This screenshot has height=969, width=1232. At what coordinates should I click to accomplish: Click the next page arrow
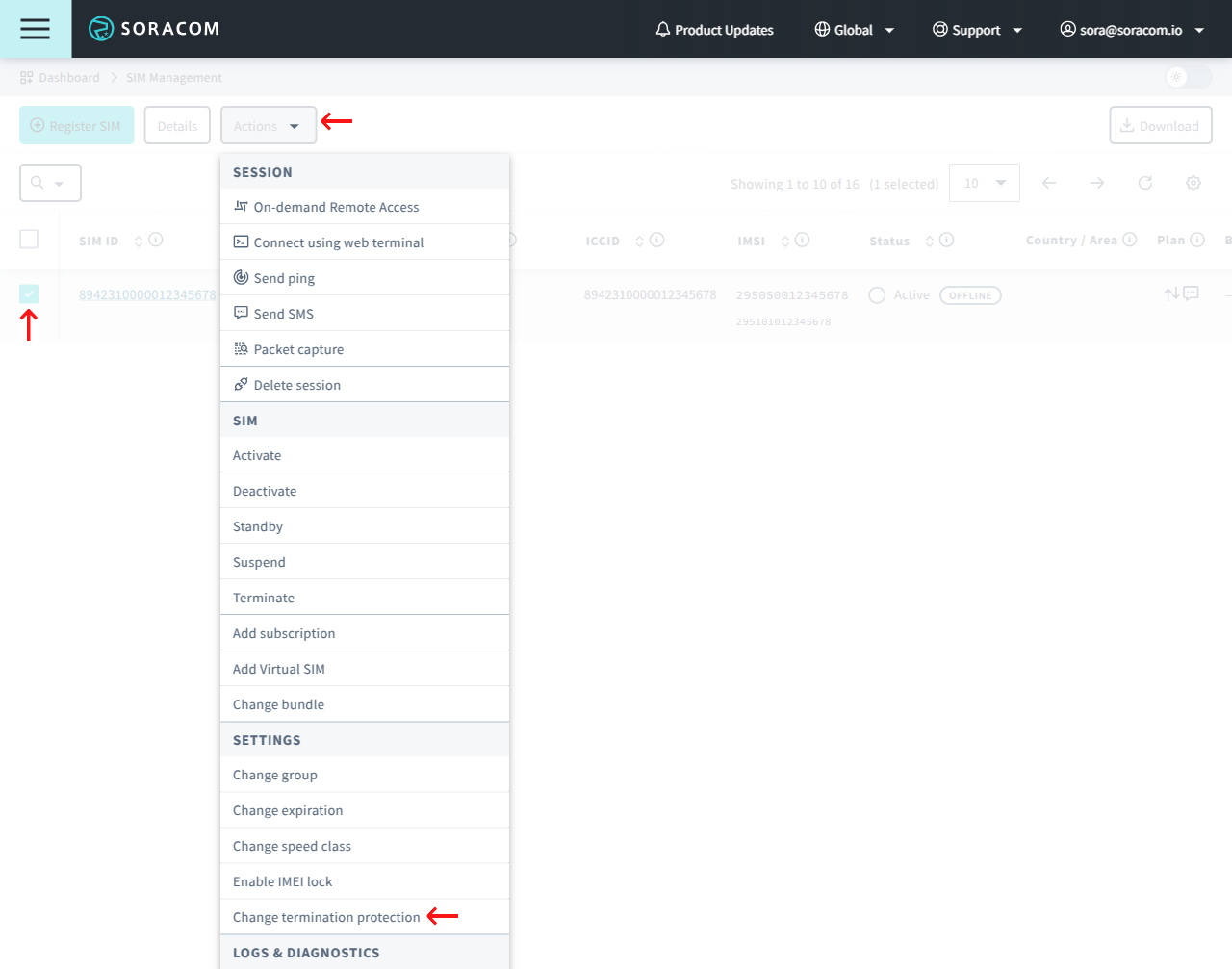click(1097, 183)
